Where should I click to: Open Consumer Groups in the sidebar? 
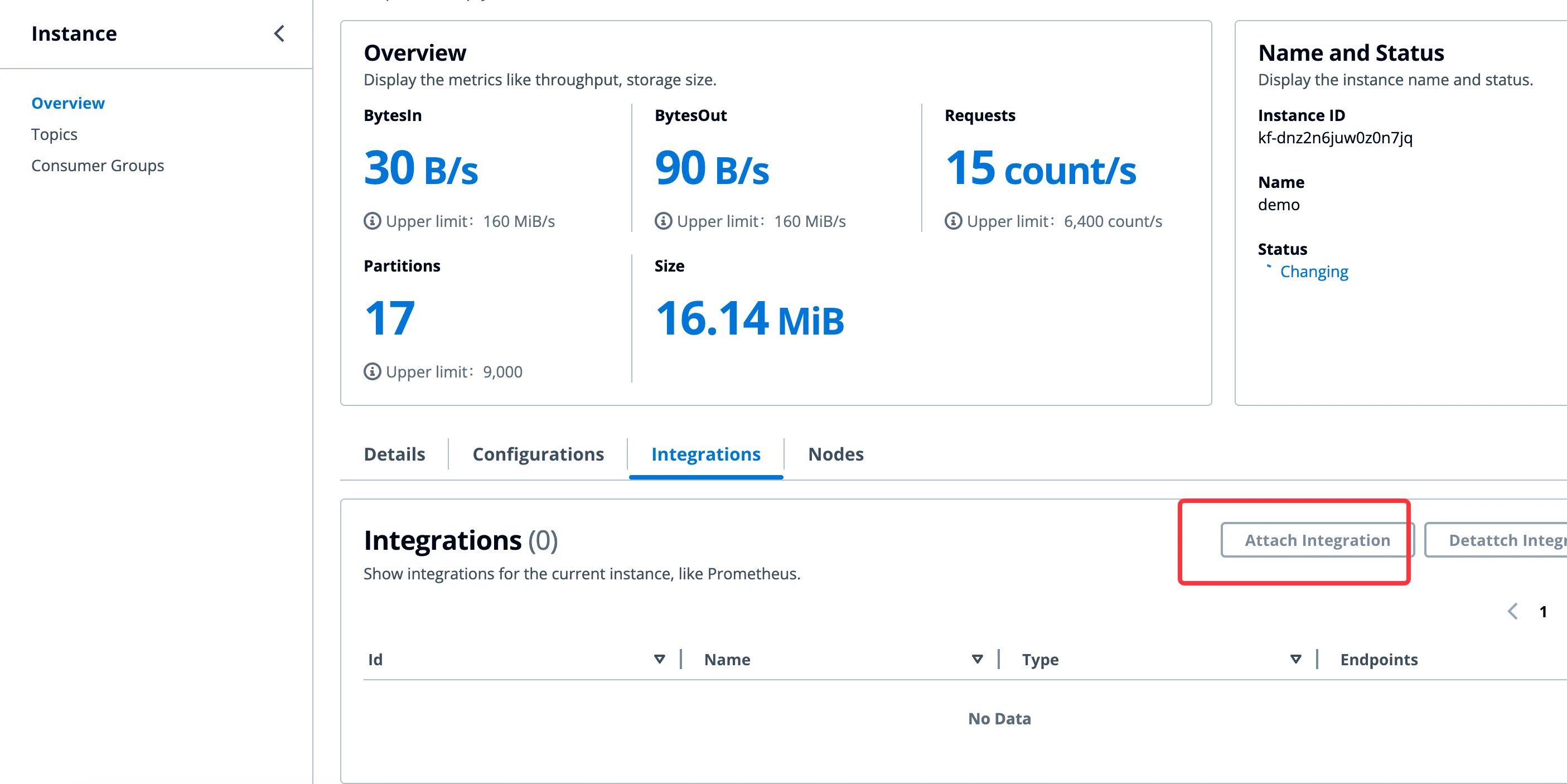coord(98,166)
